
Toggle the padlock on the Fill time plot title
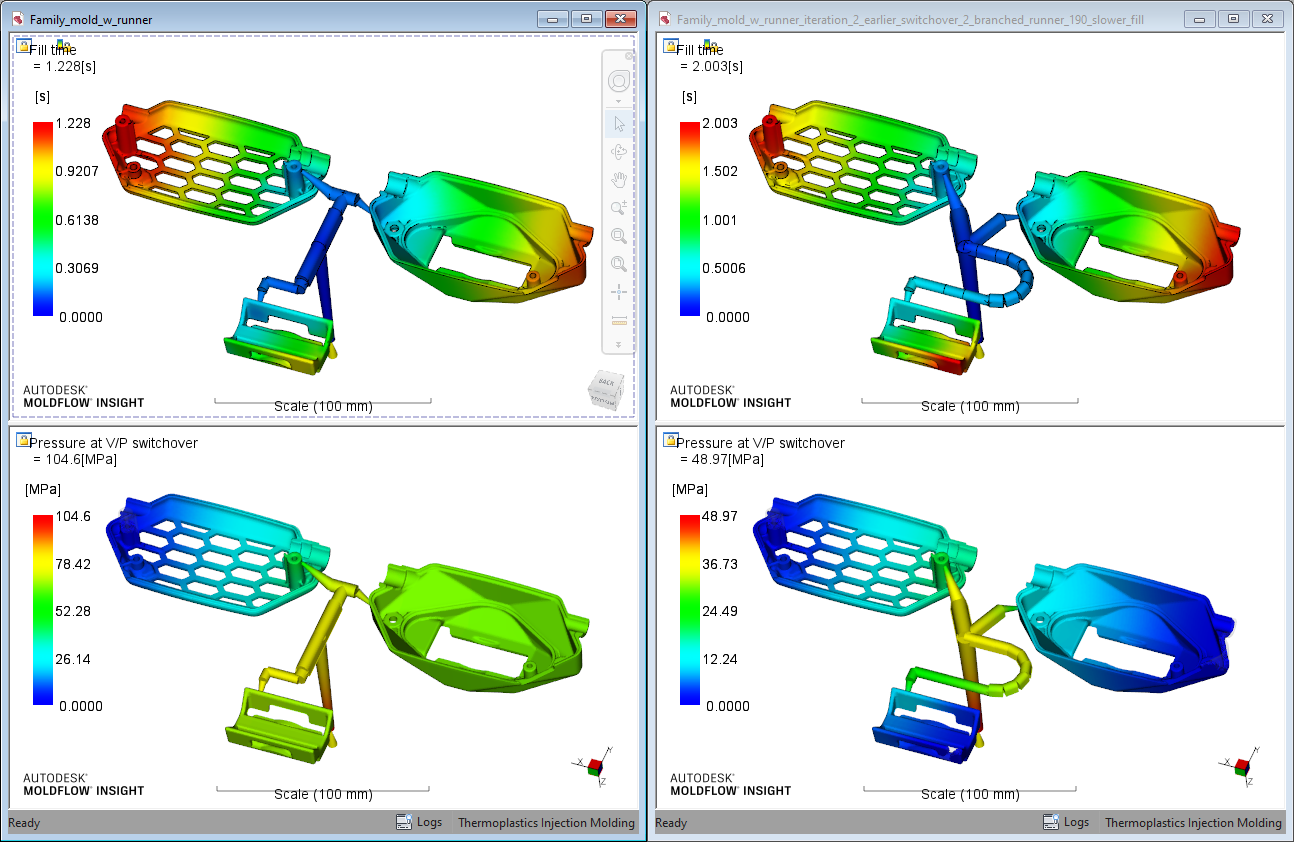[x=22, y=44]
